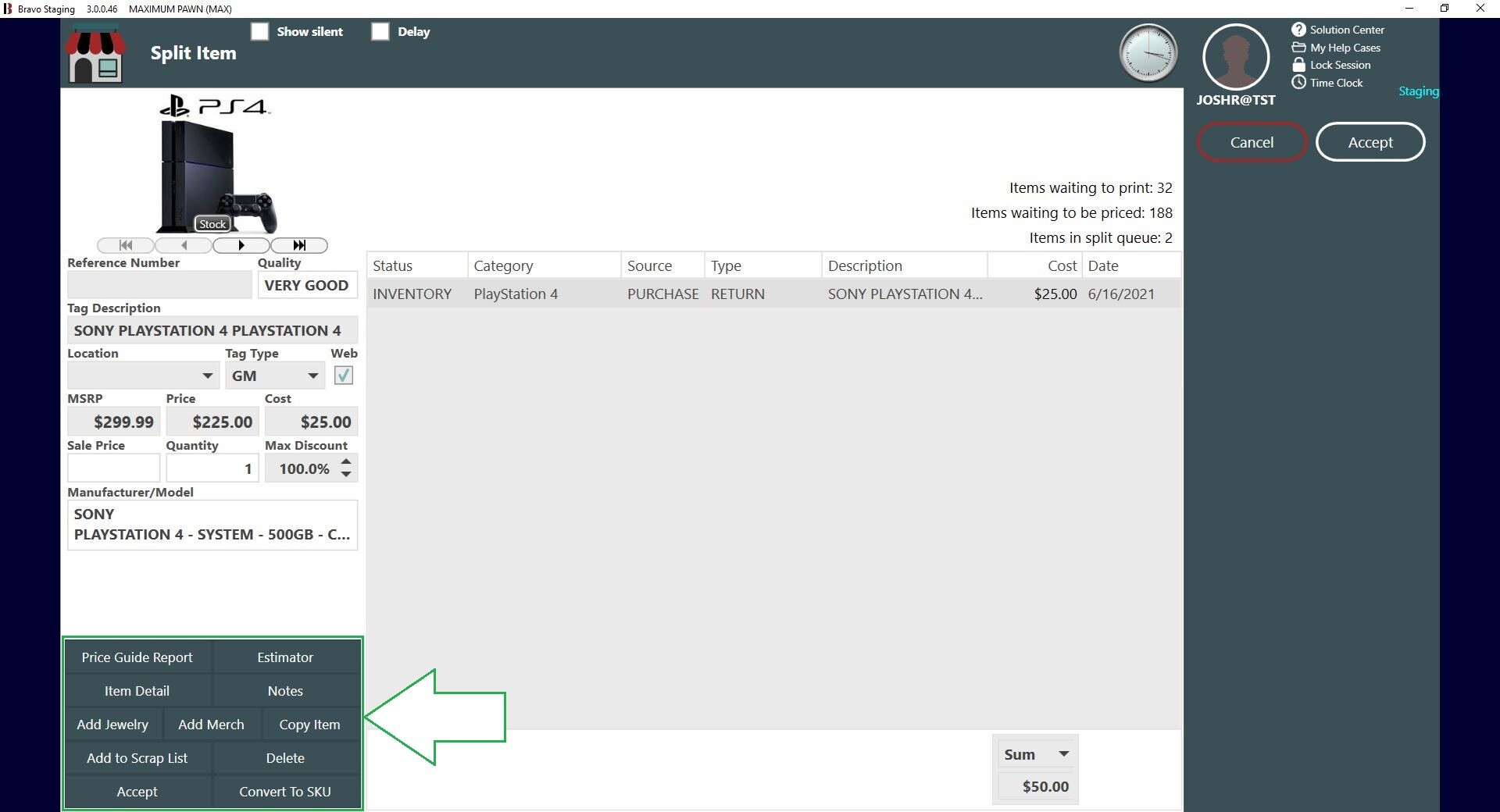1500x812 pixels.
Task: Go to first item image
Action: coord(126,245)
